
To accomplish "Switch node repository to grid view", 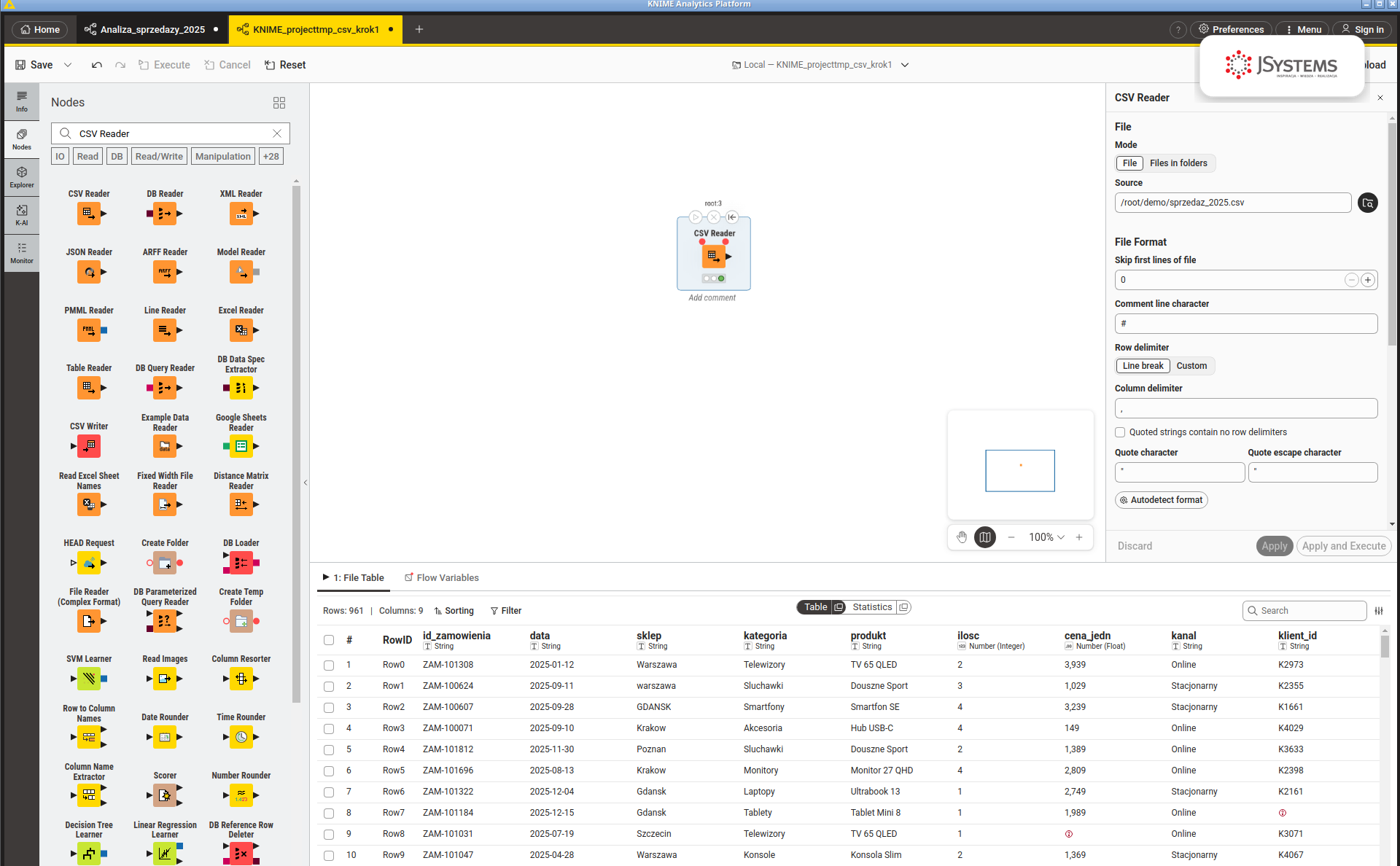I will (x=279, y=103).
